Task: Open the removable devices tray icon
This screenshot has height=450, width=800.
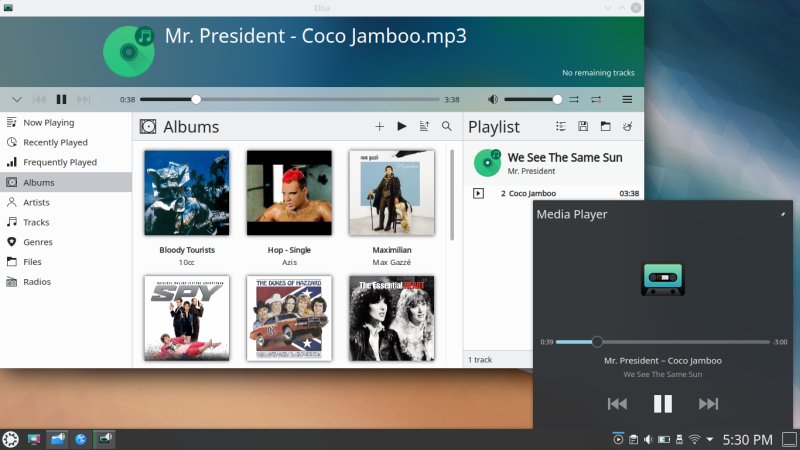Action: tap(679, 439)
